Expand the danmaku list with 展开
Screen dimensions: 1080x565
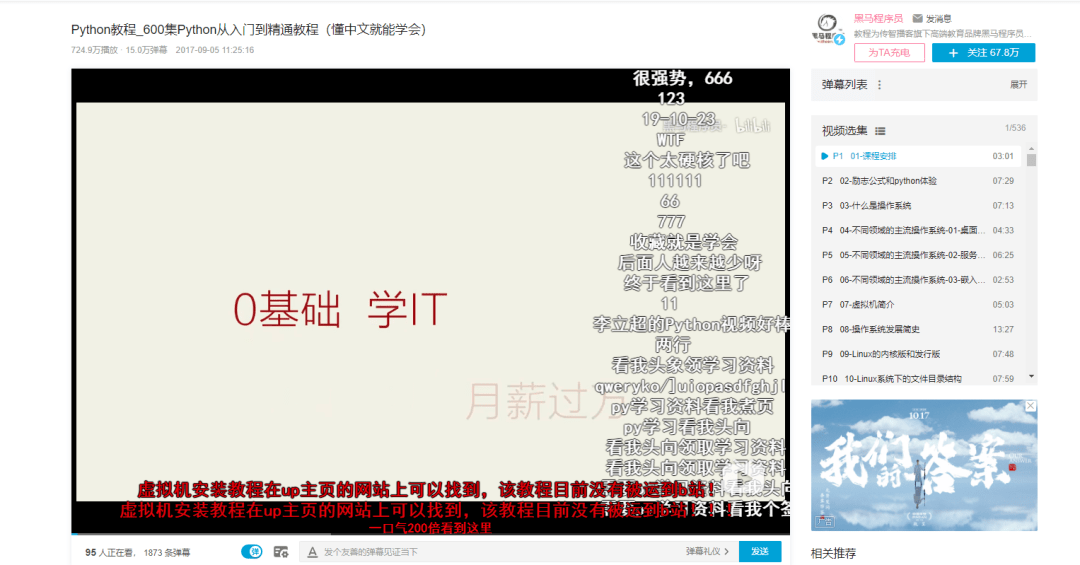coord(1018,85)
